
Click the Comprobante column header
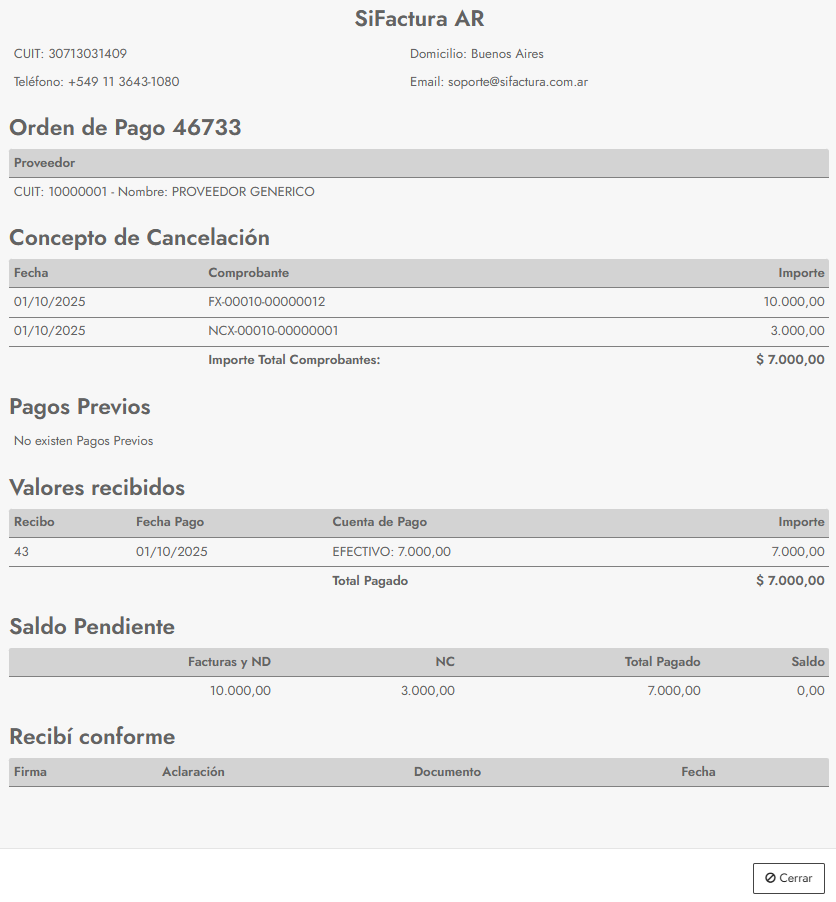(248, 273)
